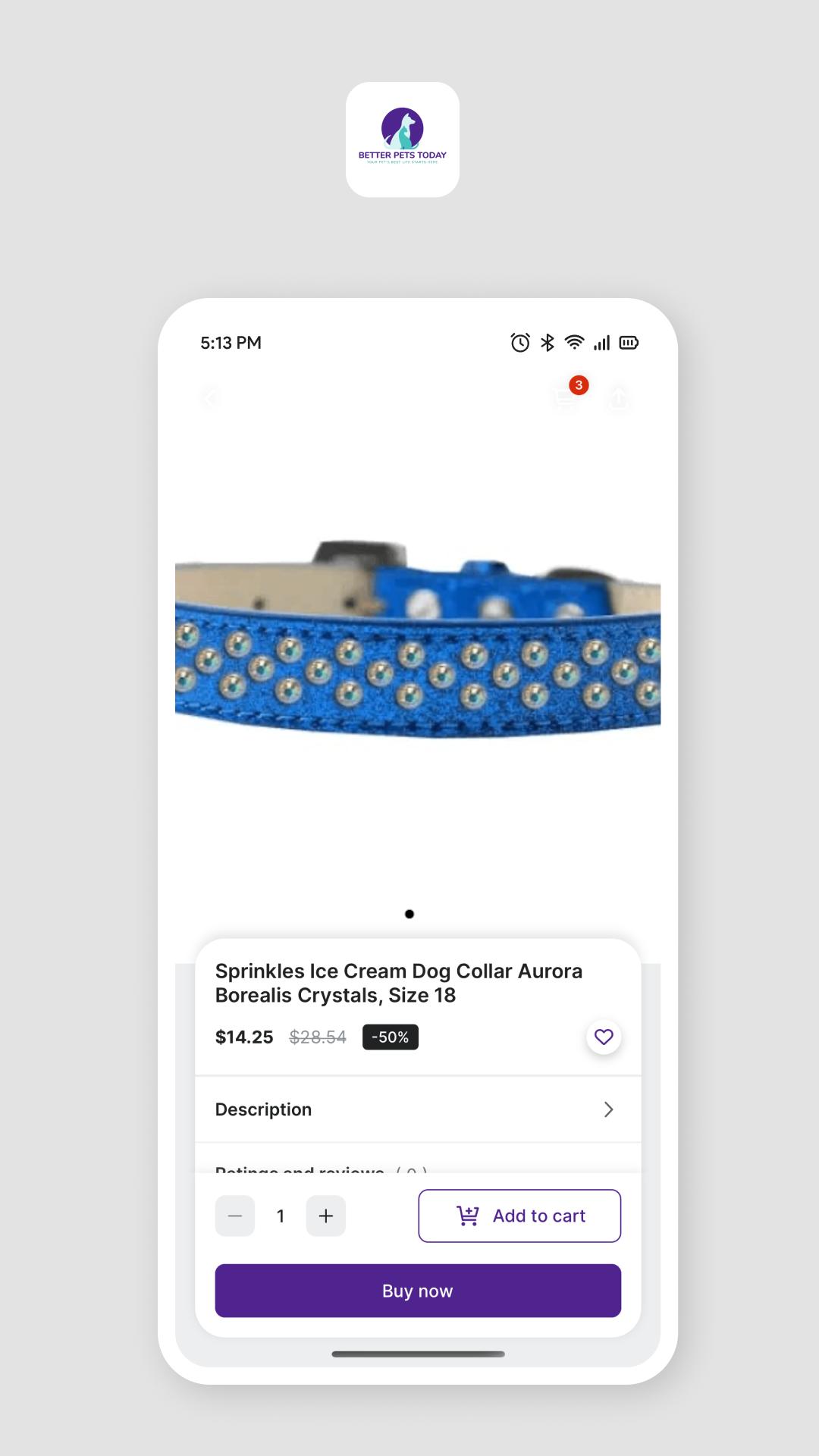Click Add to cart button
This screenshot has width=819, height=1456.
click(x=519, y=1216)
